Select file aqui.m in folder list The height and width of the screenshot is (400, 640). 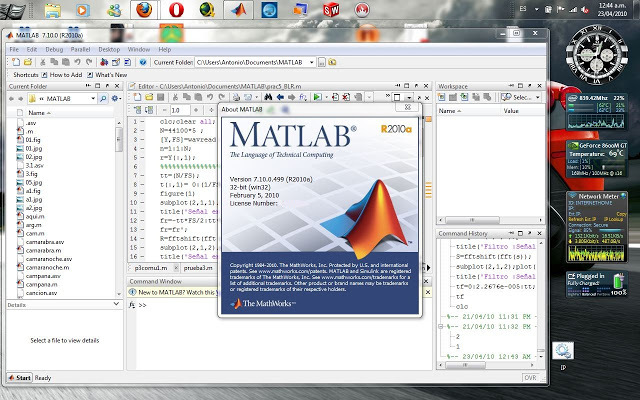(x=35, y=216)
